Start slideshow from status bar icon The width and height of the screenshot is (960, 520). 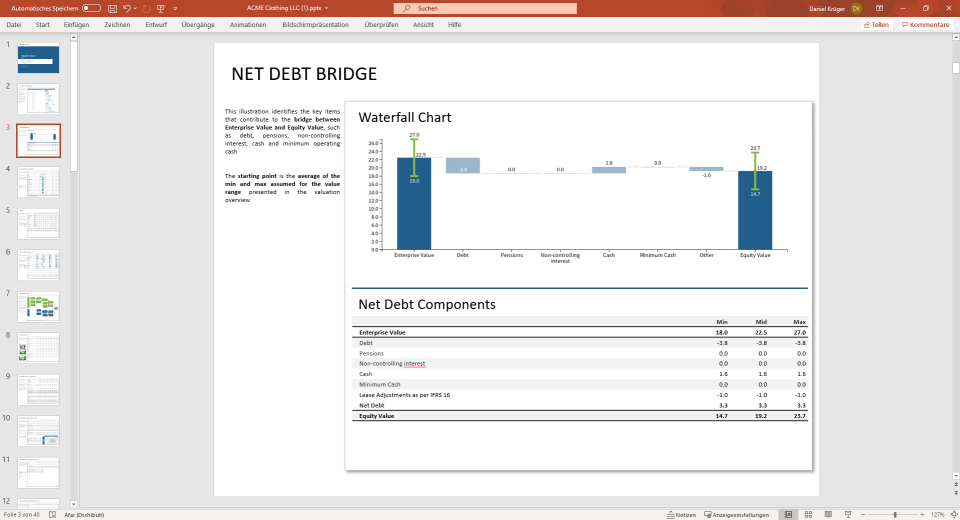tap(848, 515)
